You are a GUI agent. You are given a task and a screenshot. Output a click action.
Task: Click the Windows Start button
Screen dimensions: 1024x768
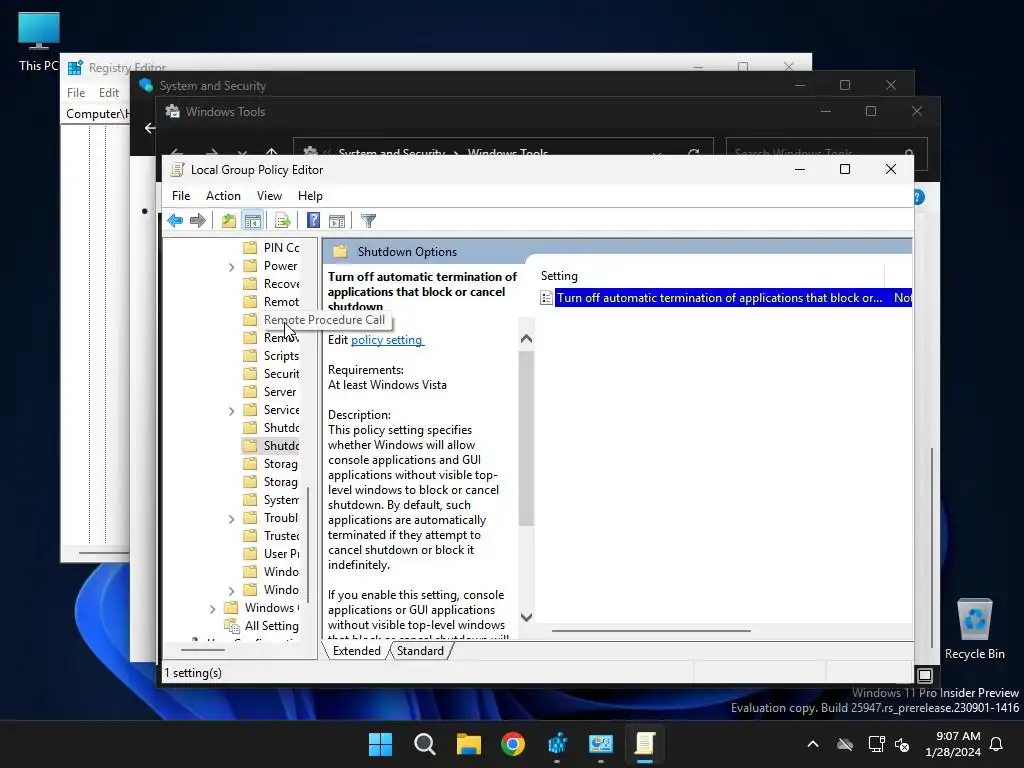coord(380,744)
